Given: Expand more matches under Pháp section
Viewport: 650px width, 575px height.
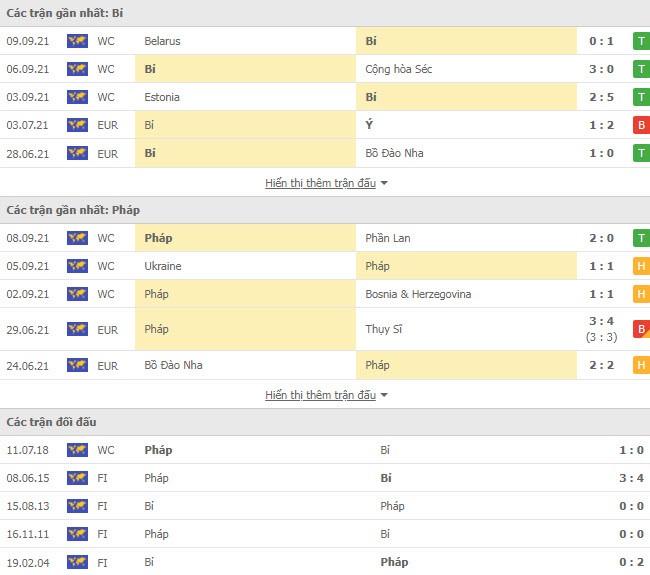Looking at the screenshot, I should (320, 395).
